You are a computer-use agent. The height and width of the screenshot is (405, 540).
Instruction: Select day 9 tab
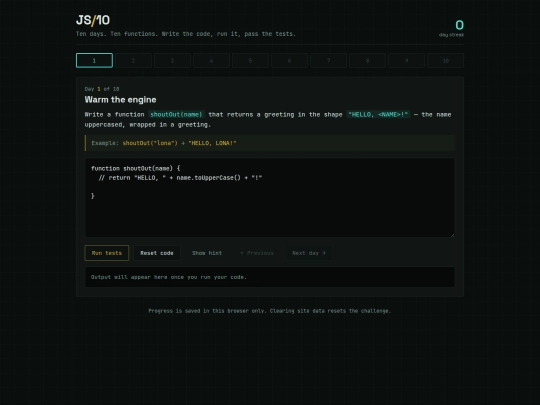(x=406, y=61)
